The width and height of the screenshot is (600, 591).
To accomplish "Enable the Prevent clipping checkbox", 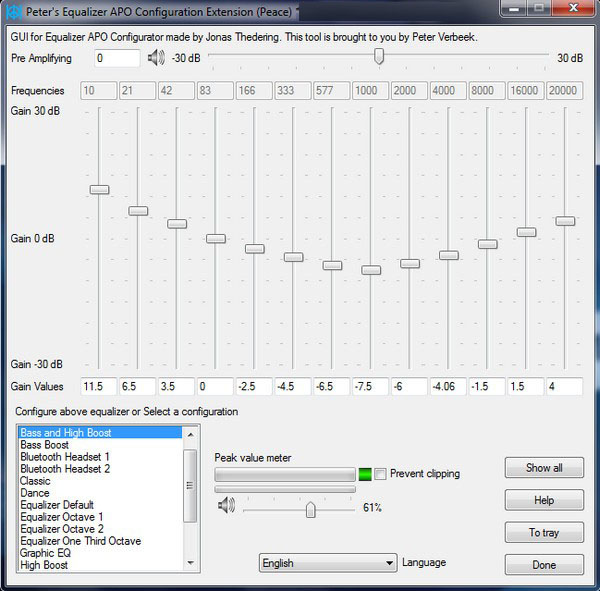I will click(x=380, y=474).
